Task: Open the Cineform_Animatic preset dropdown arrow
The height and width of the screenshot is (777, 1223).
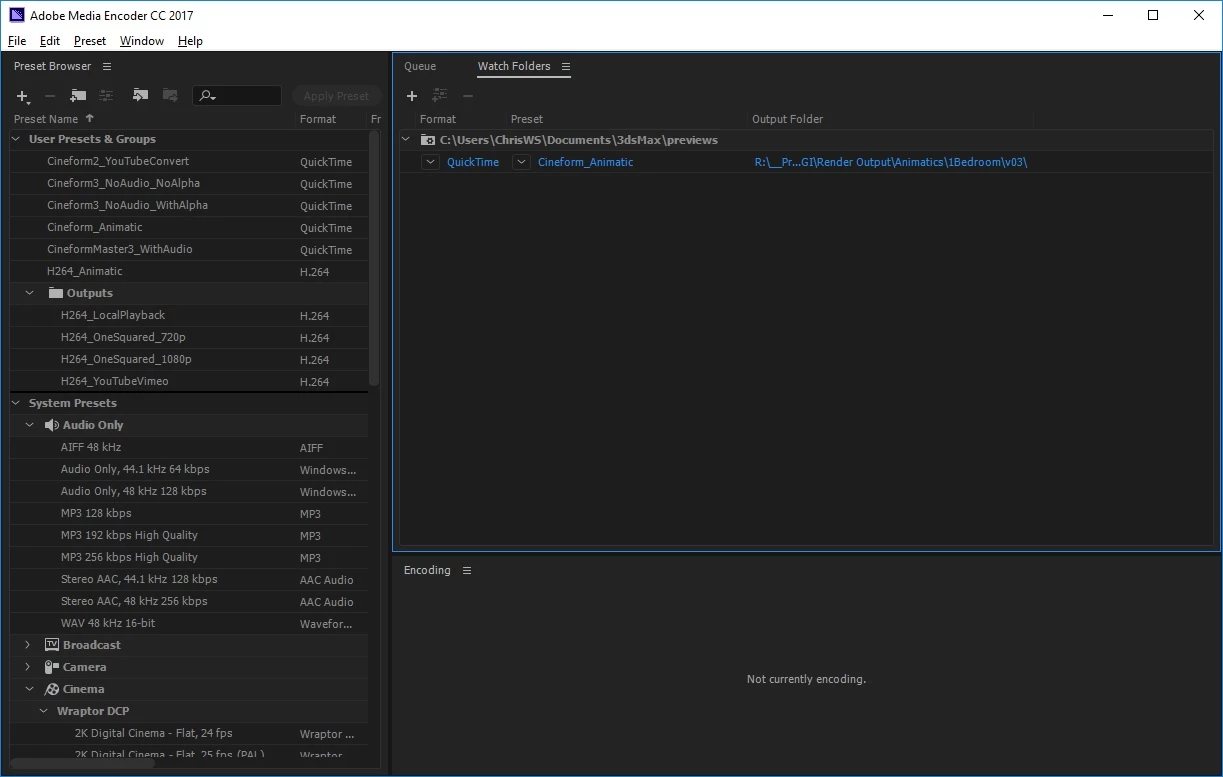Action: 521,162
